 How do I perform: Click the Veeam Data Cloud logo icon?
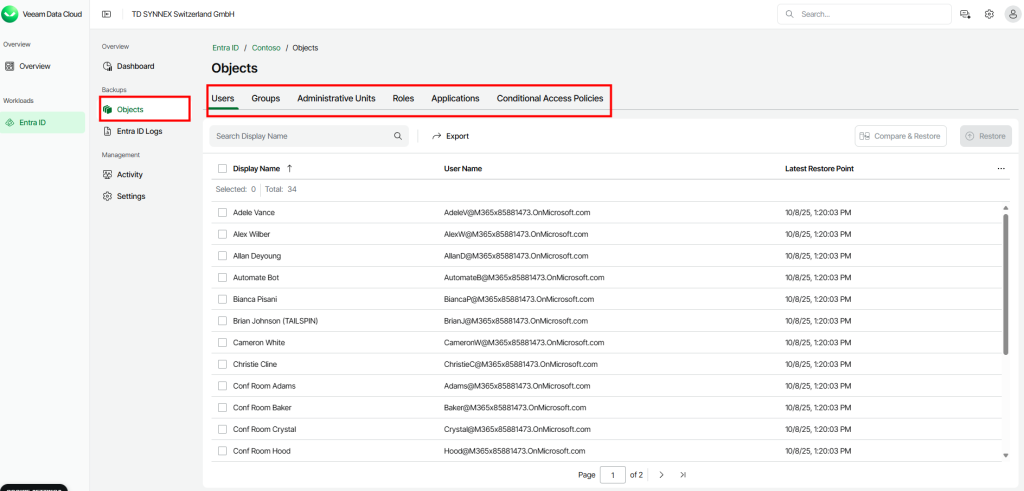tap(11, 14)
